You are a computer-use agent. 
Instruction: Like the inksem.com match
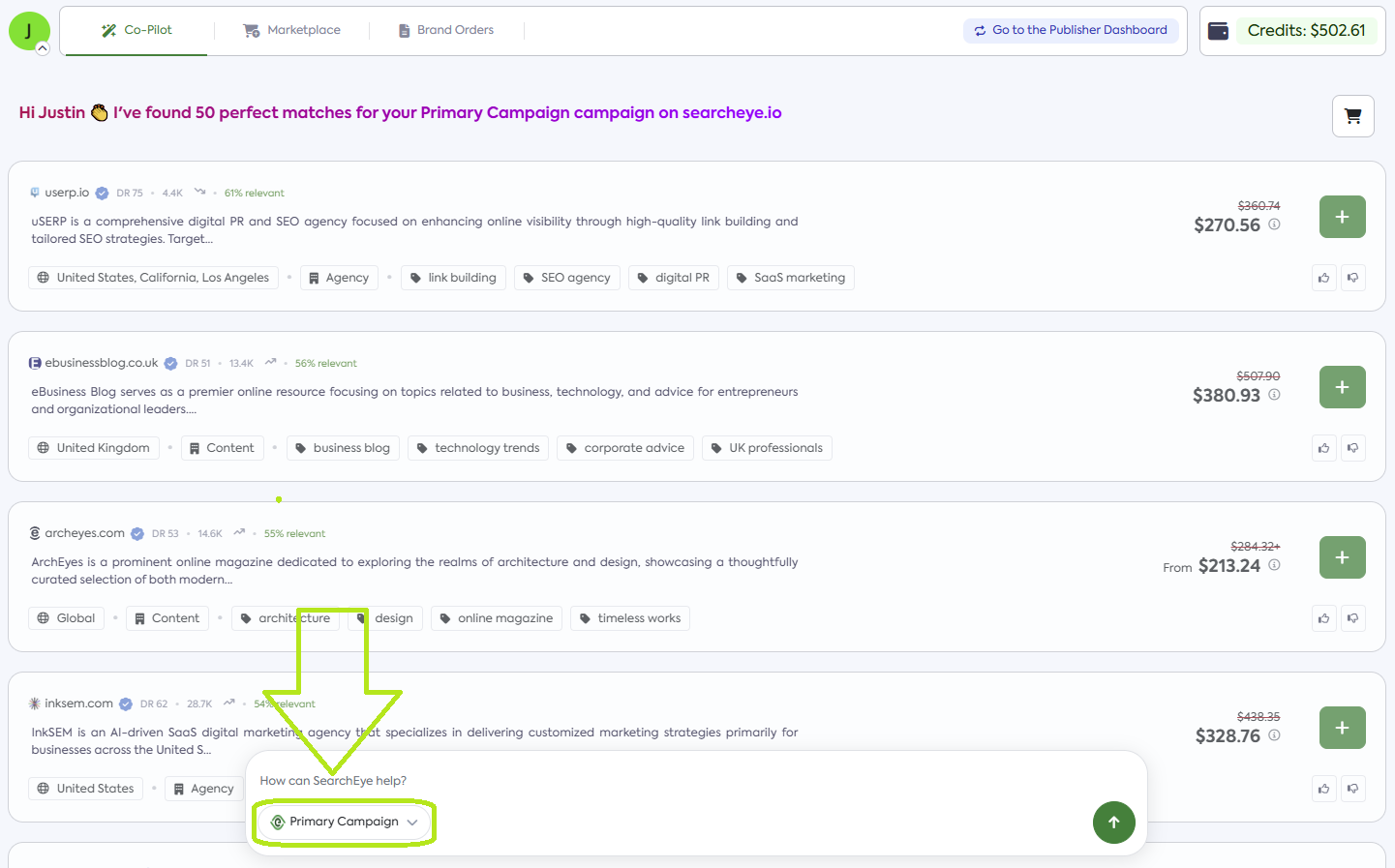tap(1324, 789)
